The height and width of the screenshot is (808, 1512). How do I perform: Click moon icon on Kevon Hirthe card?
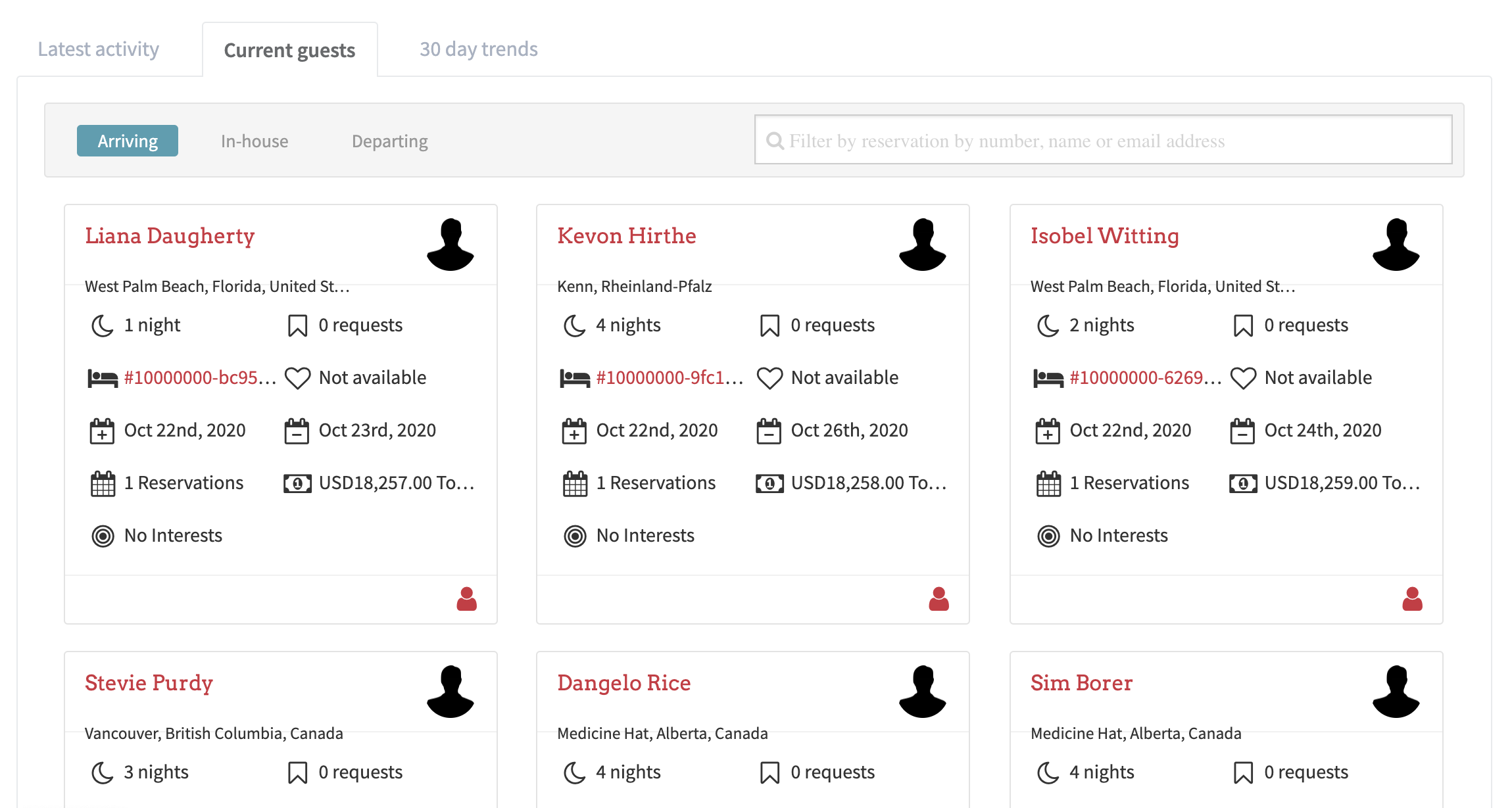click(575, 325)
